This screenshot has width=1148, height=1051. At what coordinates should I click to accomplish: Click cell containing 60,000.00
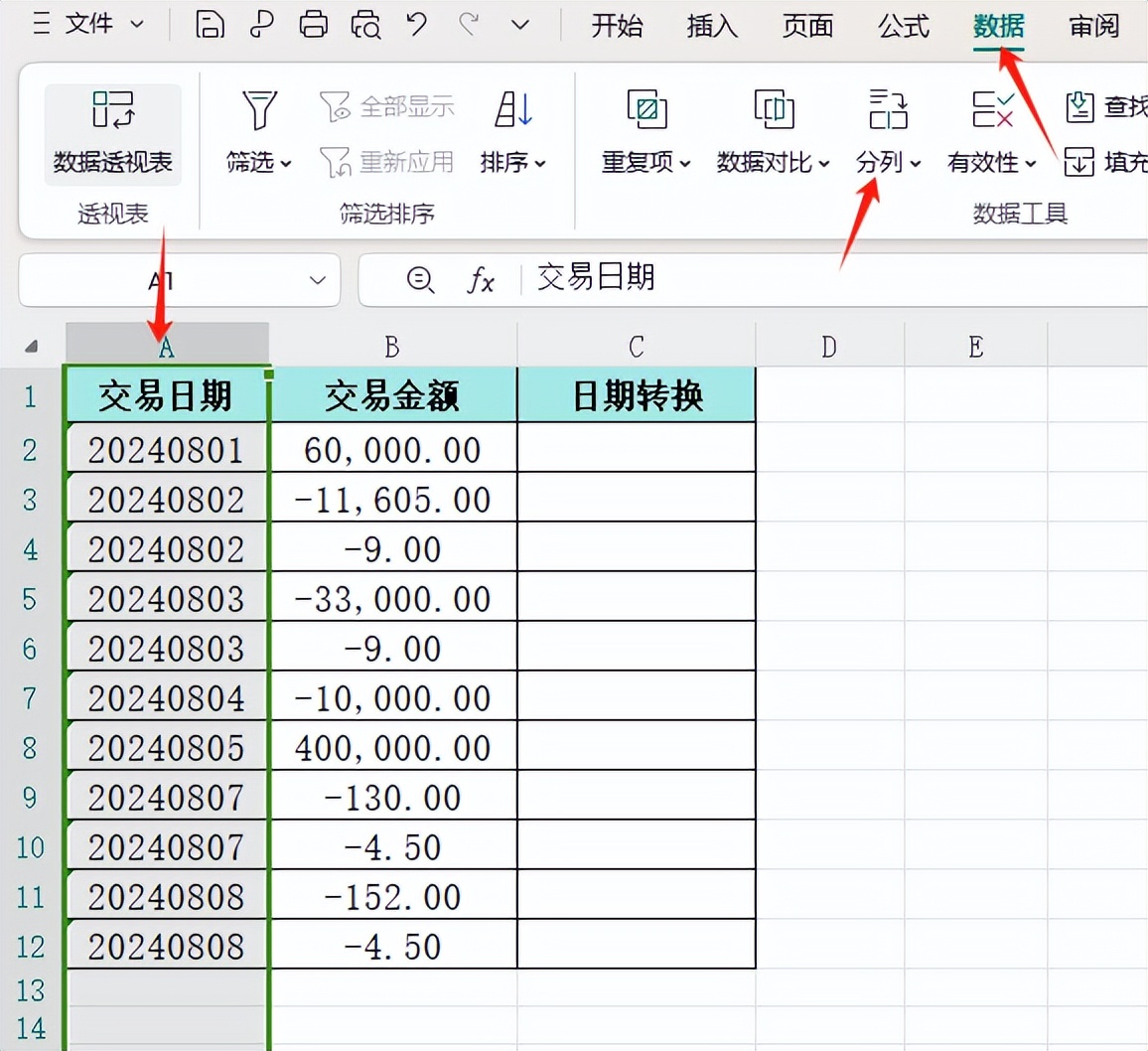click(x=393, y=449)
